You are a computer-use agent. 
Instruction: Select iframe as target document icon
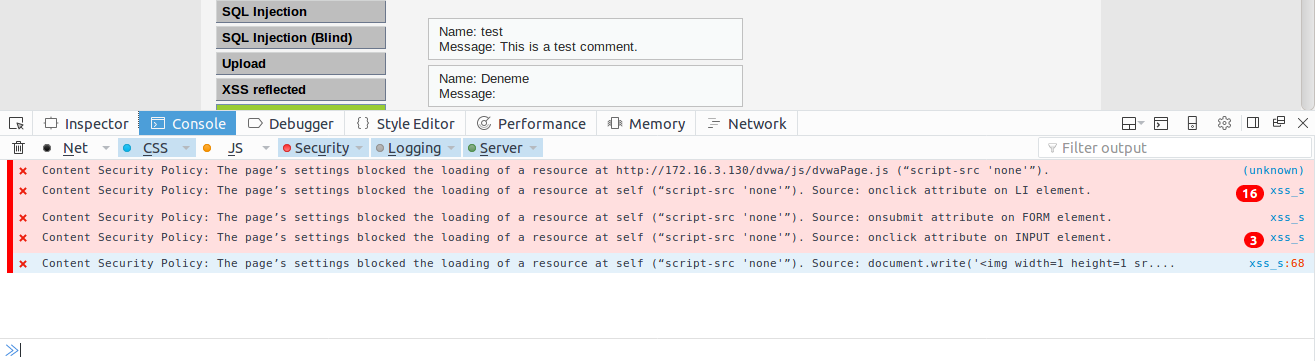click(x=1133, y=123)
